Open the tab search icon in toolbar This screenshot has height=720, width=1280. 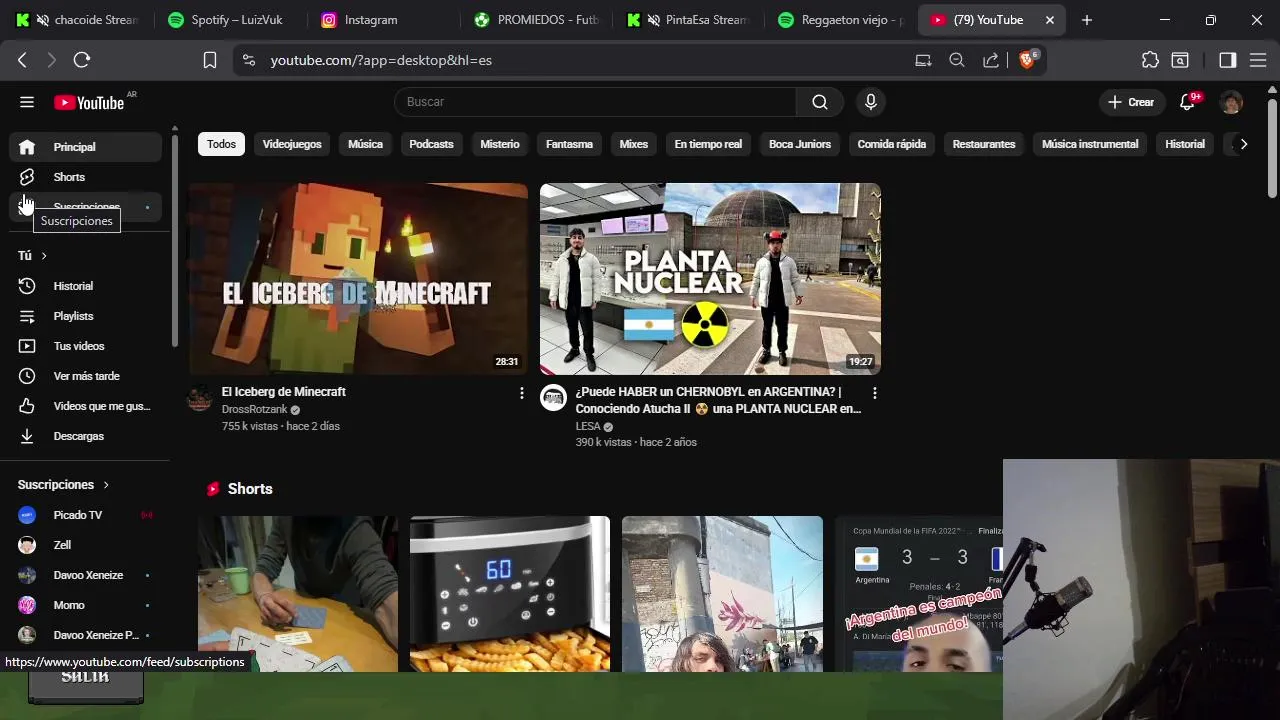click(1180, 60)
